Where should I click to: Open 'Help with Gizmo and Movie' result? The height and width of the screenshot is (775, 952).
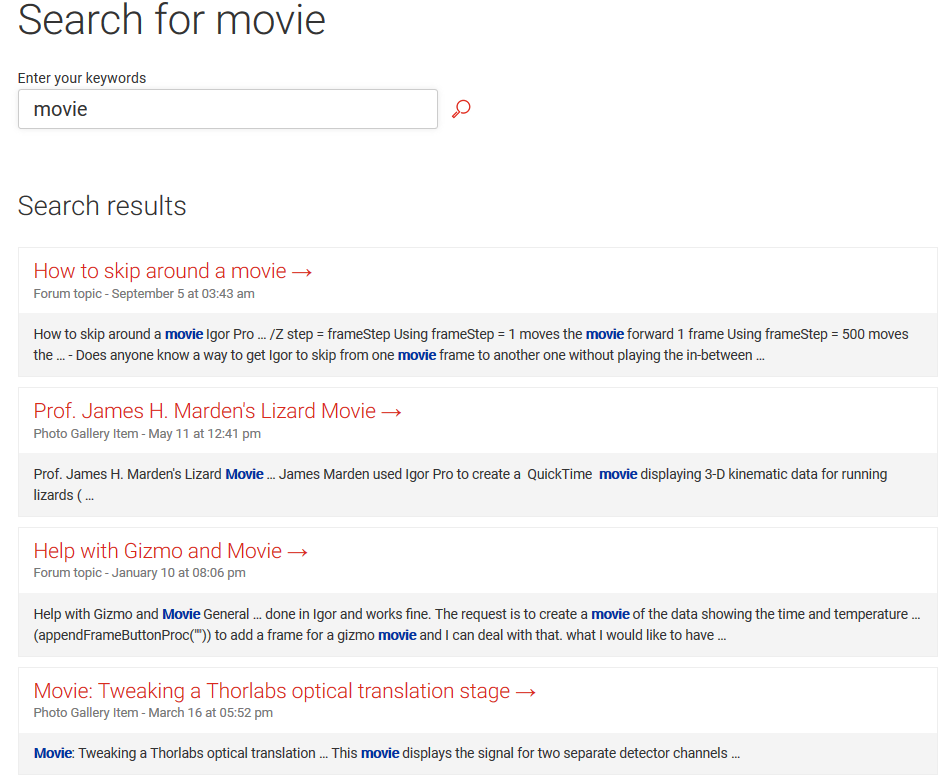tap(158, 551)
